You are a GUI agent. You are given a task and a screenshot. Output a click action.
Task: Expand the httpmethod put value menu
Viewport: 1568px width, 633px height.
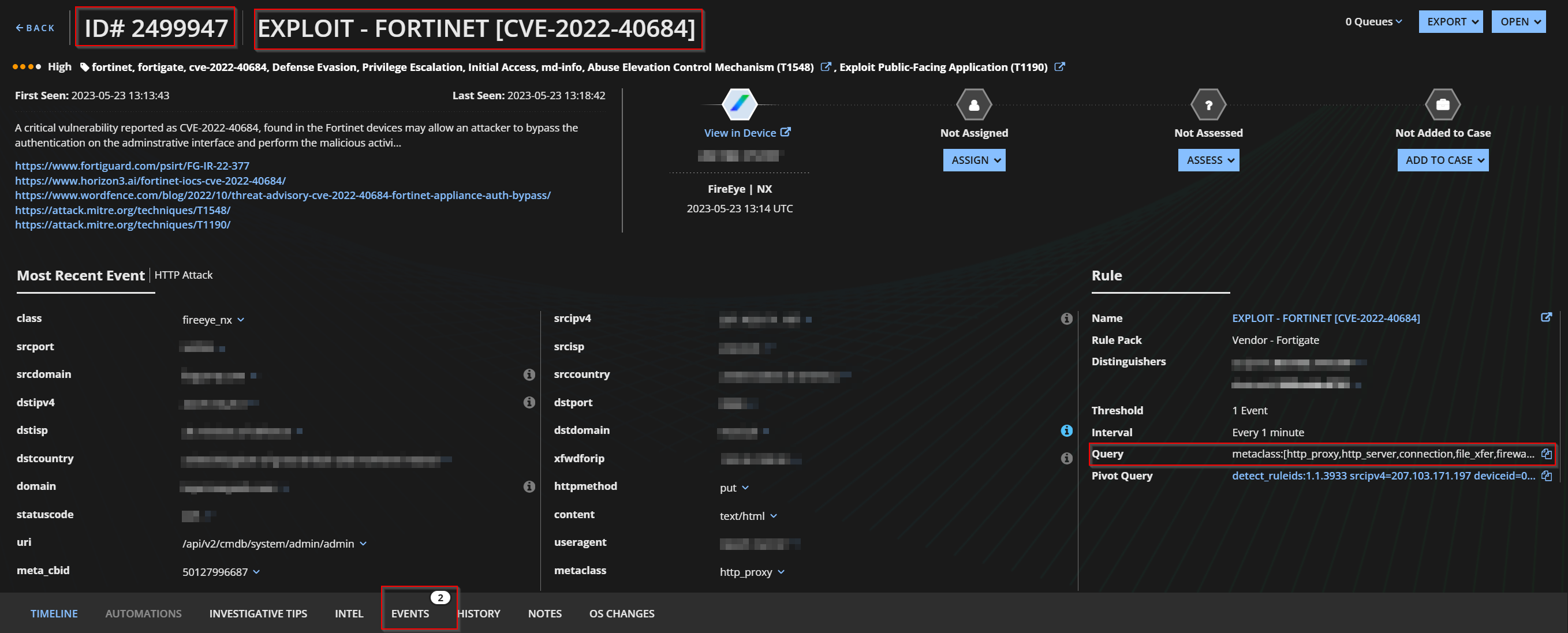click(745, 488)
